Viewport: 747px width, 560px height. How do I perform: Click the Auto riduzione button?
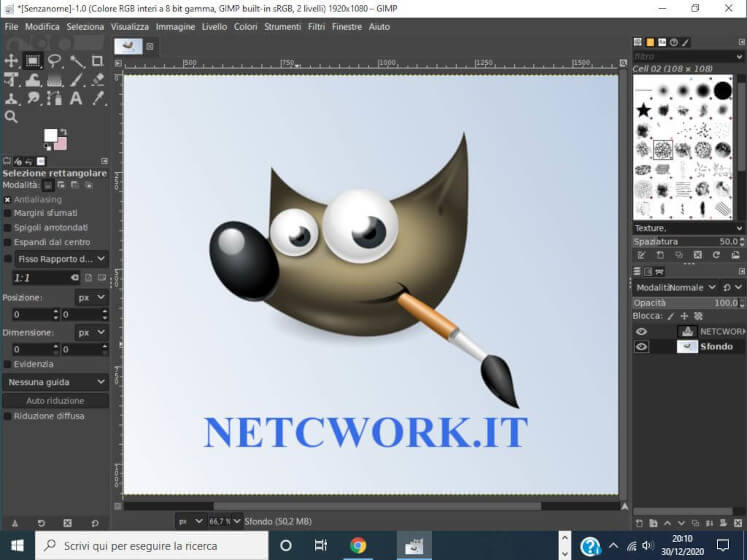click(56, 401)
